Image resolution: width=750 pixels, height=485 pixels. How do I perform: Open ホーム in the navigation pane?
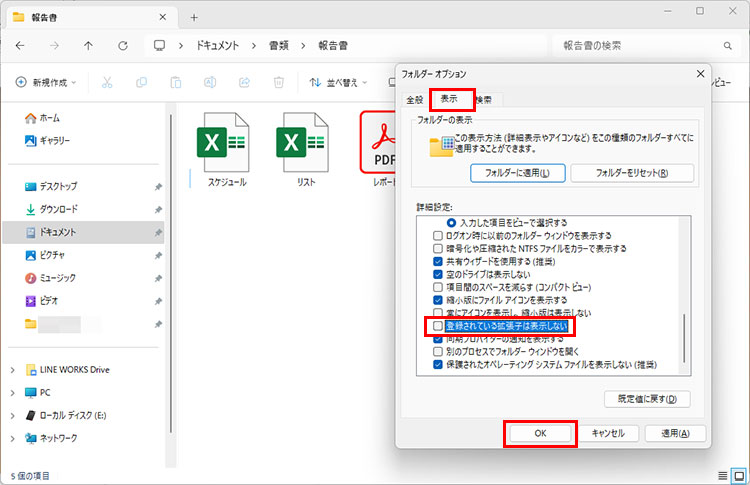click(48, 117)
